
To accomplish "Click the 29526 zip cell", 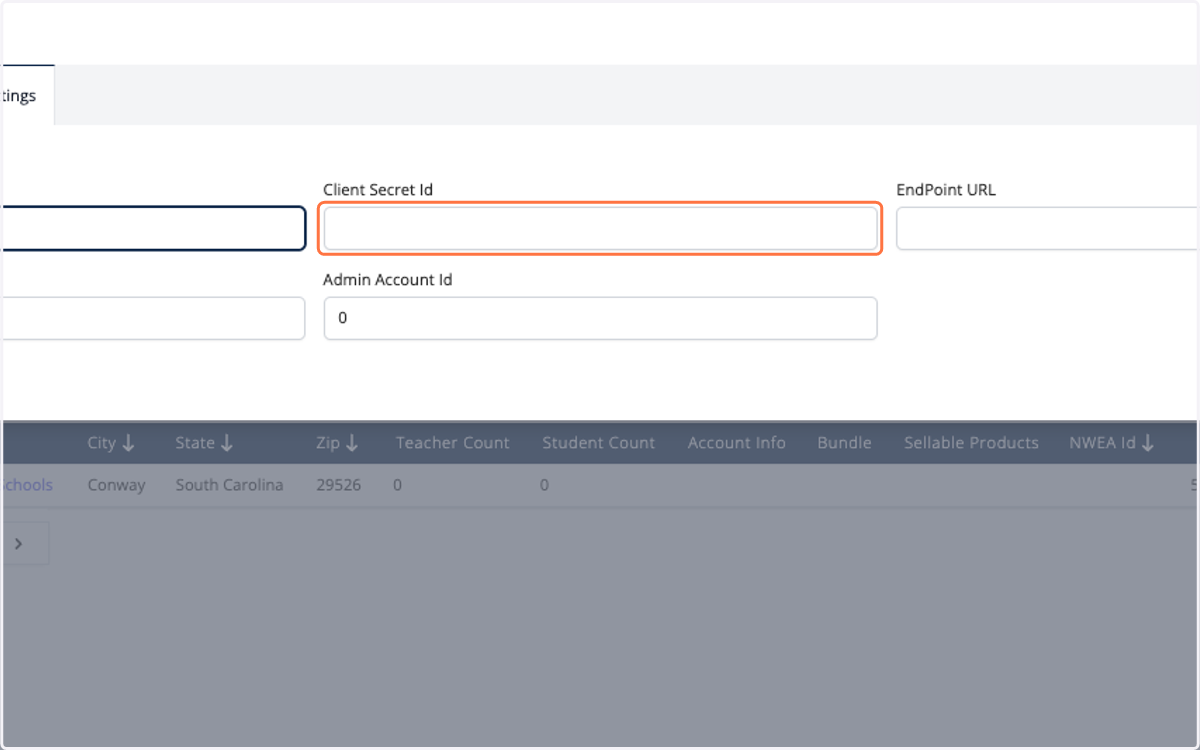I will pos(338,485).
